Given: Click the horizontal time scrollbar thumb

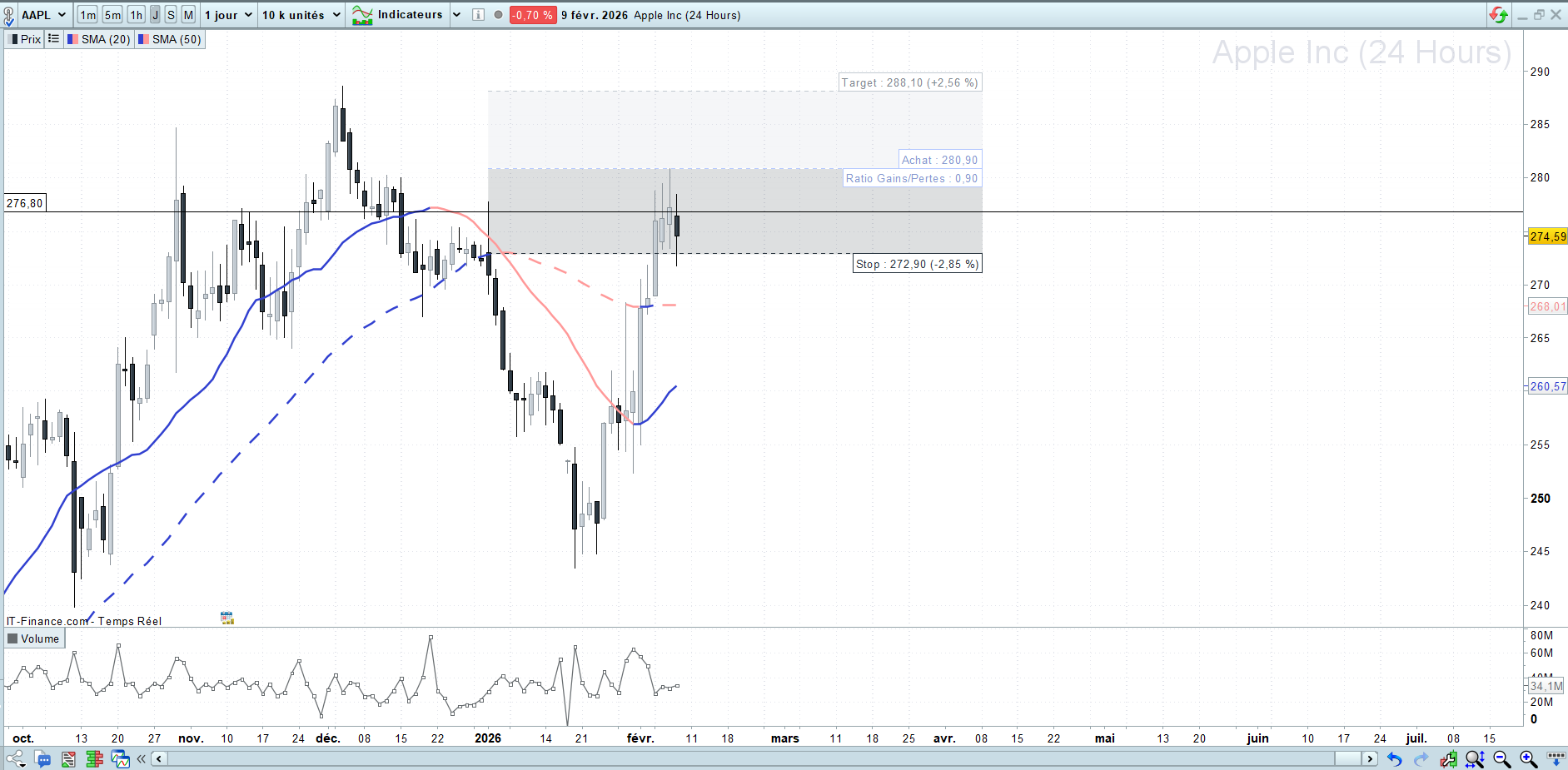Looking at the screenshot, I should click(x=1347, y=758).
